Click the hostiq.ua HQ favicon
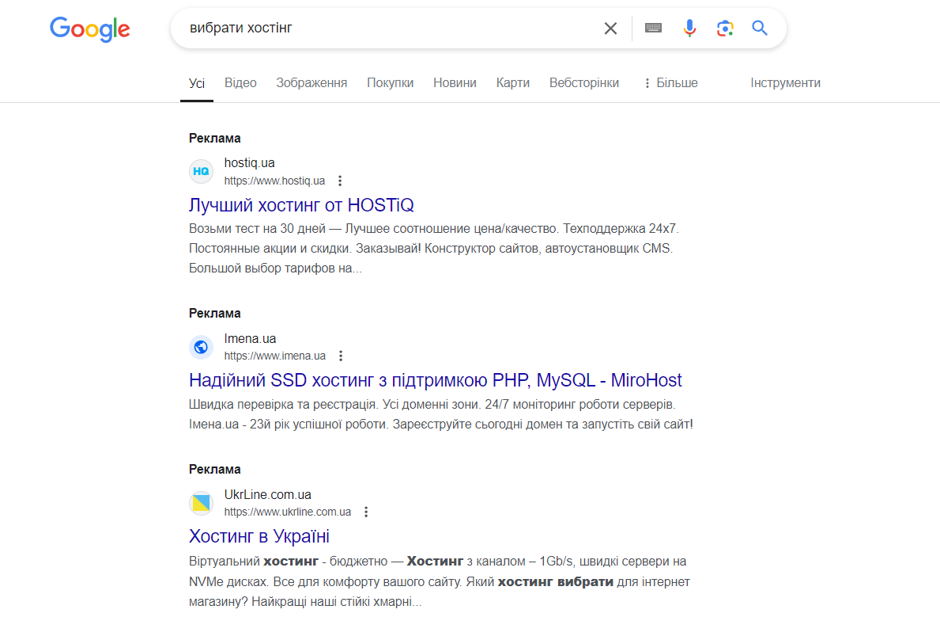The image size is (940, 617). [201, 171]
